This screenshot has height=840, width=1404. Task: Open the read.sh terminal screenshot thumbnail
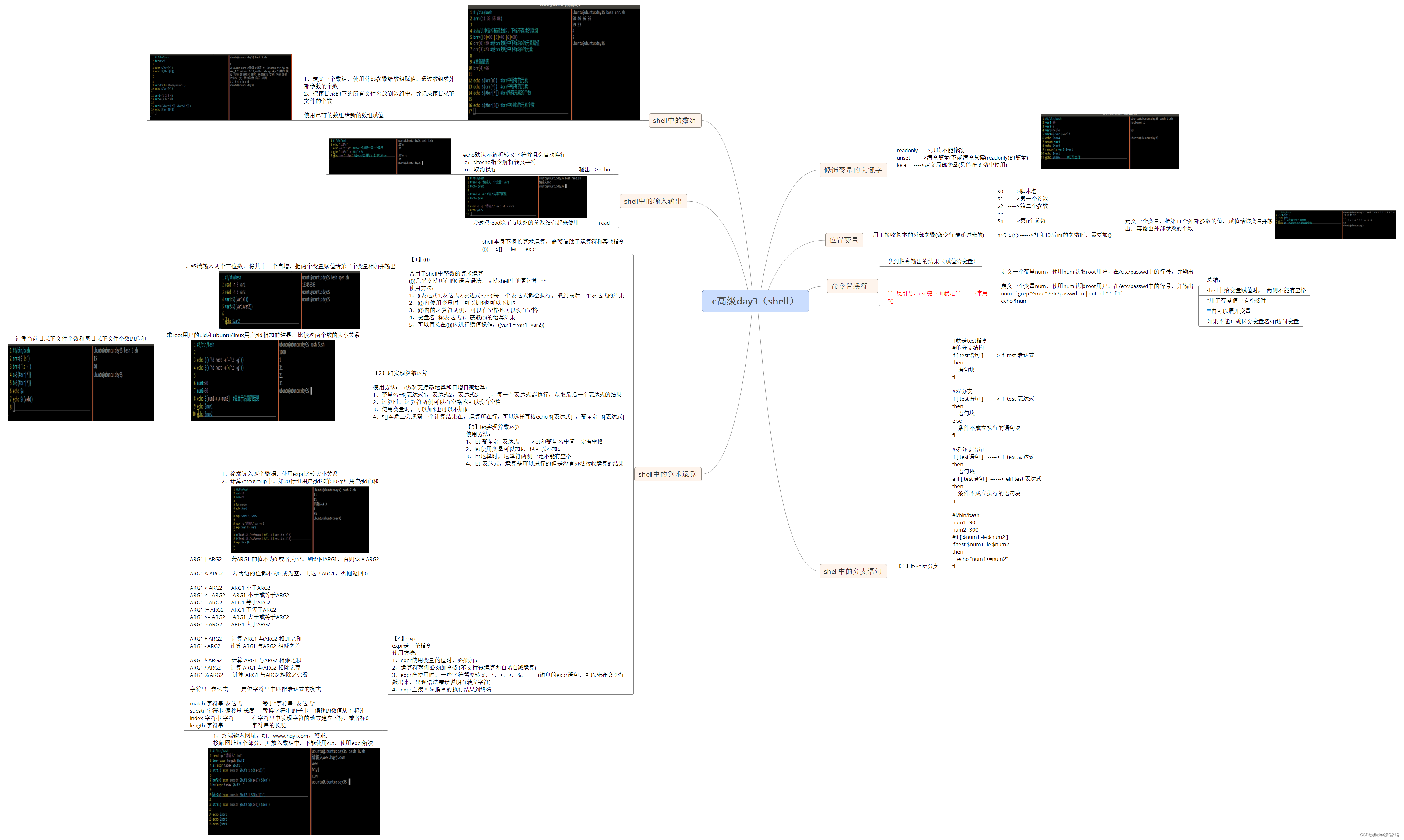click(525, 197)
